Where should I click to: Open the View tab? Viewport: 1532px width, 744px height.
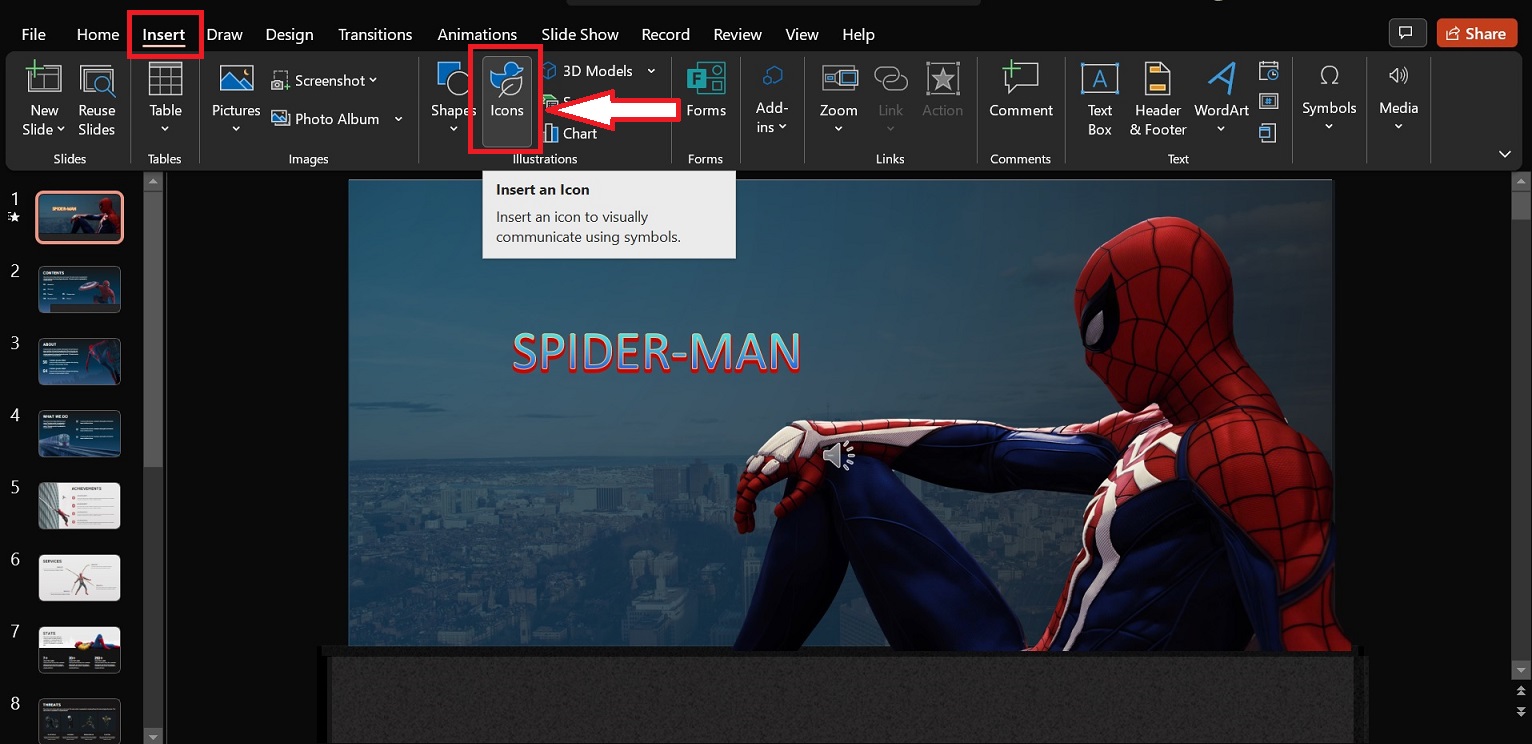click(x=802, y=34)
